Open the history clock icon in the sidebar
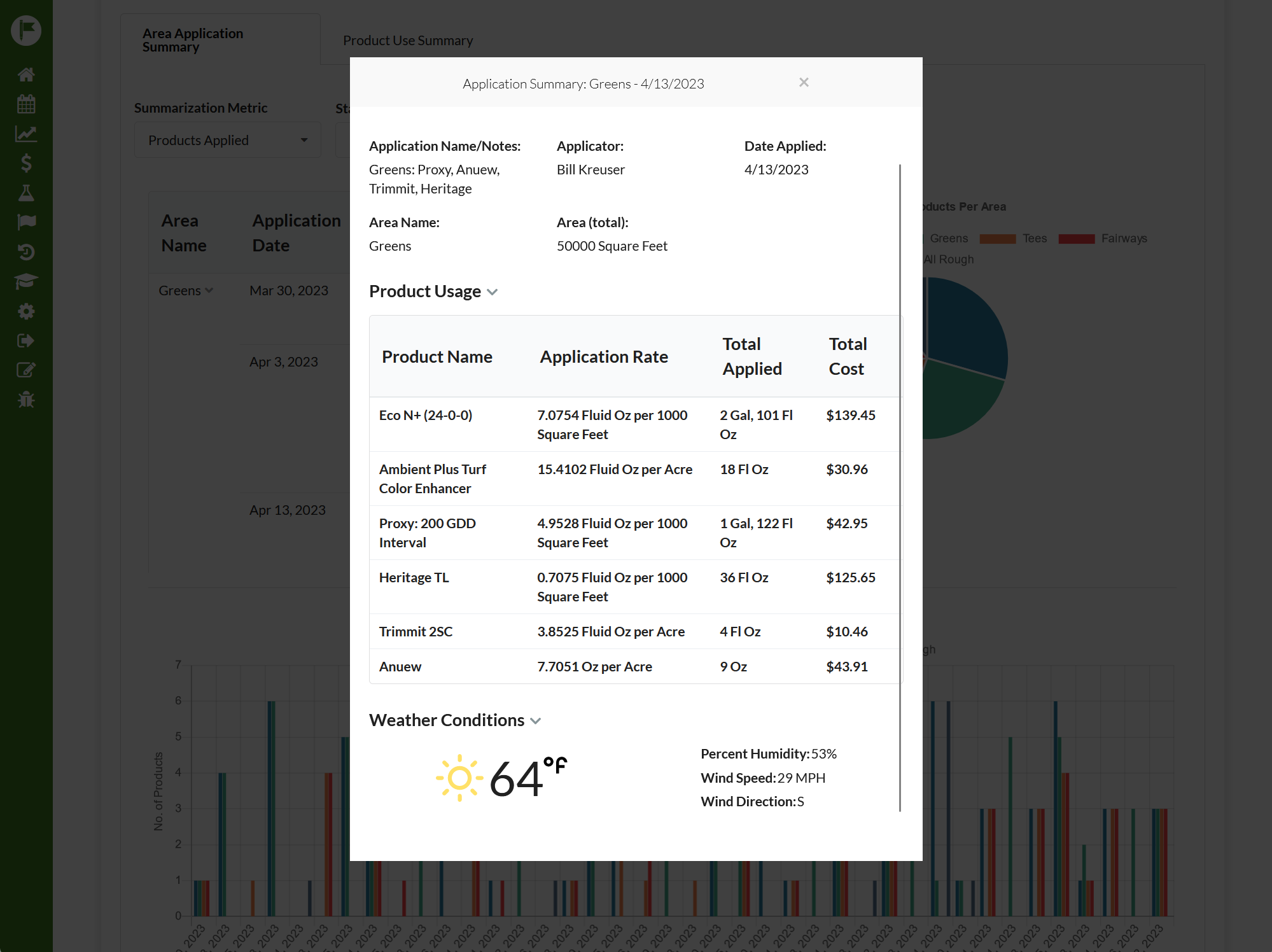 tap(26, 252)
